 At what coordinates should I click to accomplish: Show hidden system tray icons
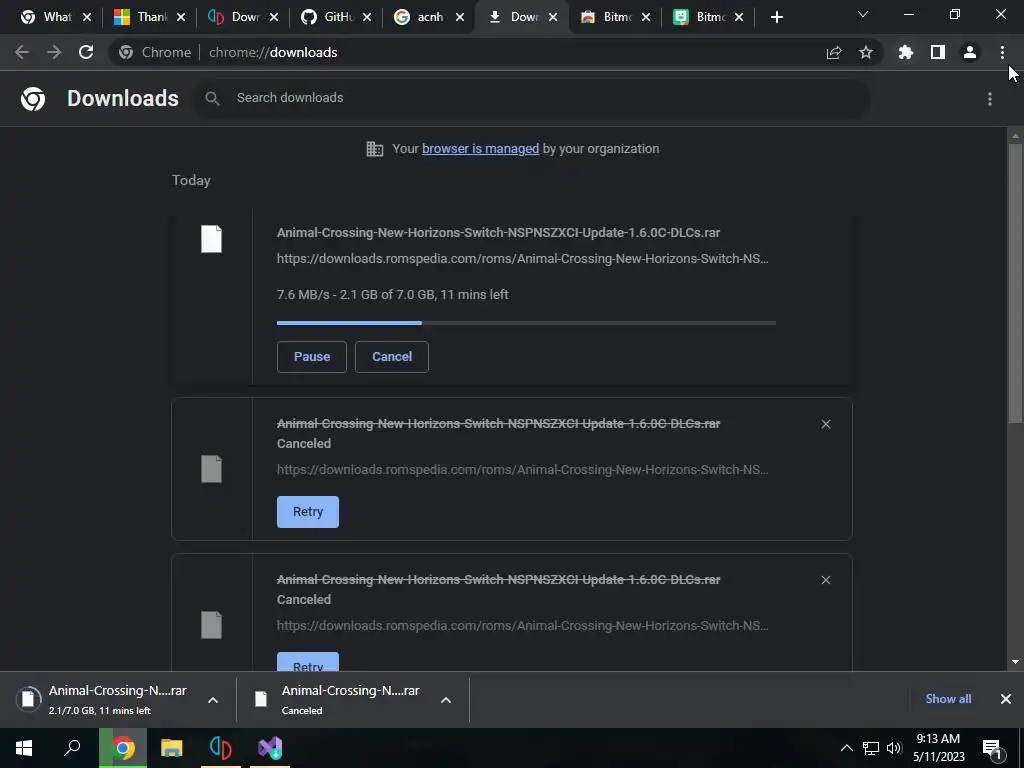coord(846,748)
